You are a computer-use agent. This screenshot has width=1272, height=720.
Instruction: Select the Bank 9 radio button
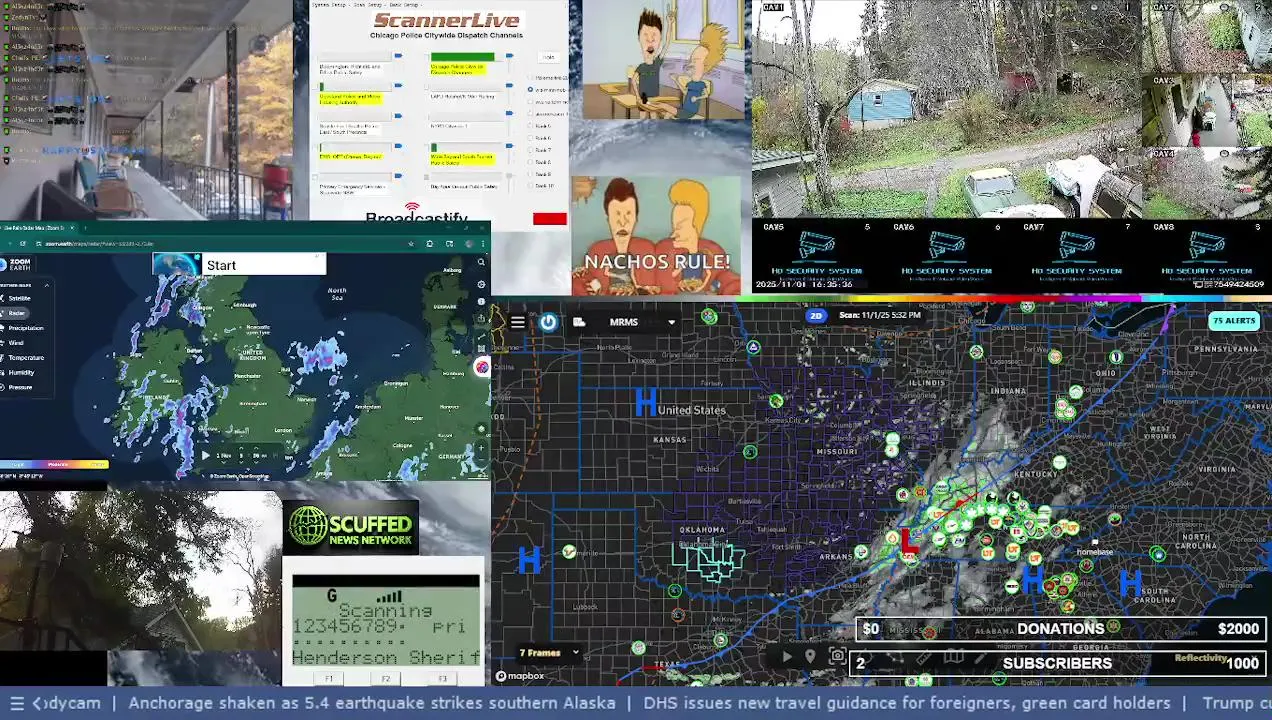(530, 174)
